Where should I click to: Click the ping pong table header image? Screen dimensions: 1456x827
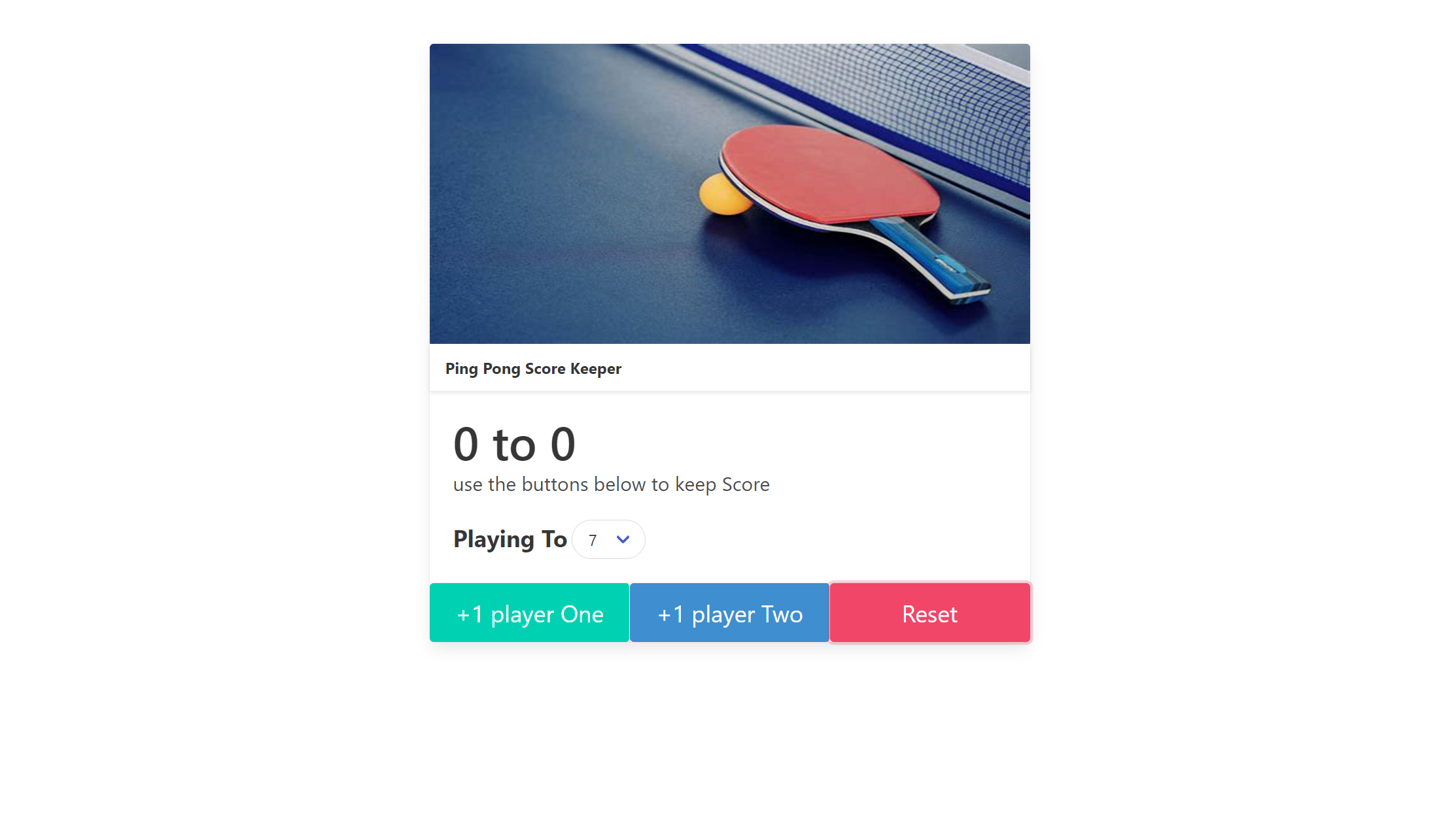(x=729, y=194)
